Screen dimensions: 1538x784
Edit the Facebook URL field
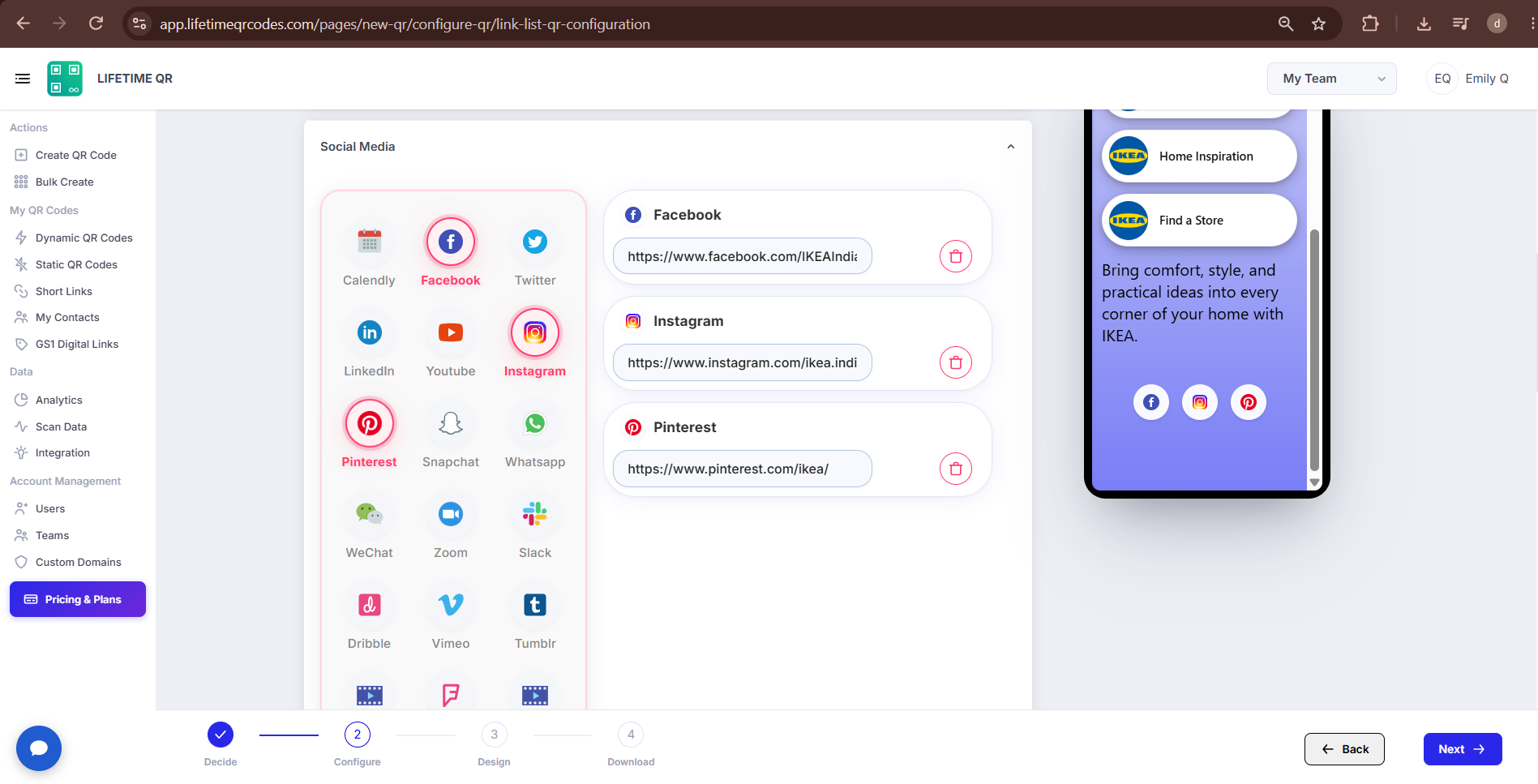point(742,256)
